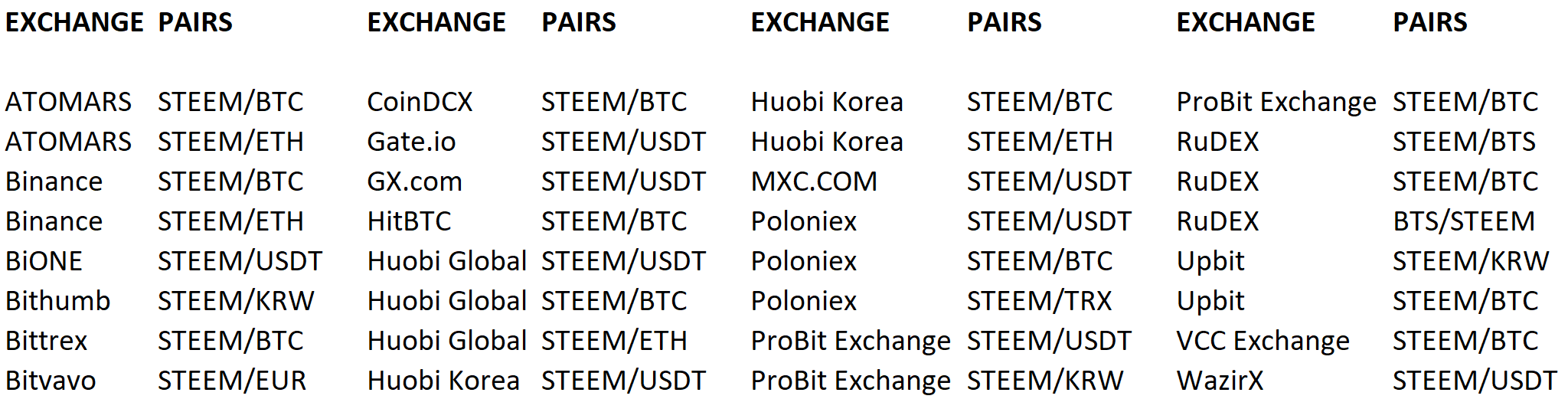This screenshot has width=1568, height=399.
Task: Select CoinDCX's STEEM/BTC pair
Action: tap(614, 102)
